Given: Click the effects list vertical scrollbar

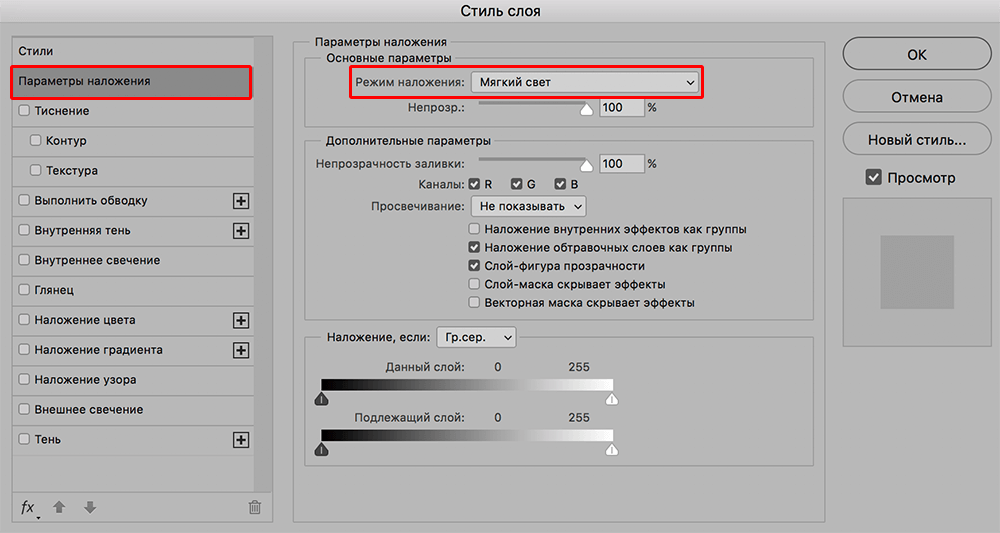Looking at the screenshot, I should click(263, 265).
